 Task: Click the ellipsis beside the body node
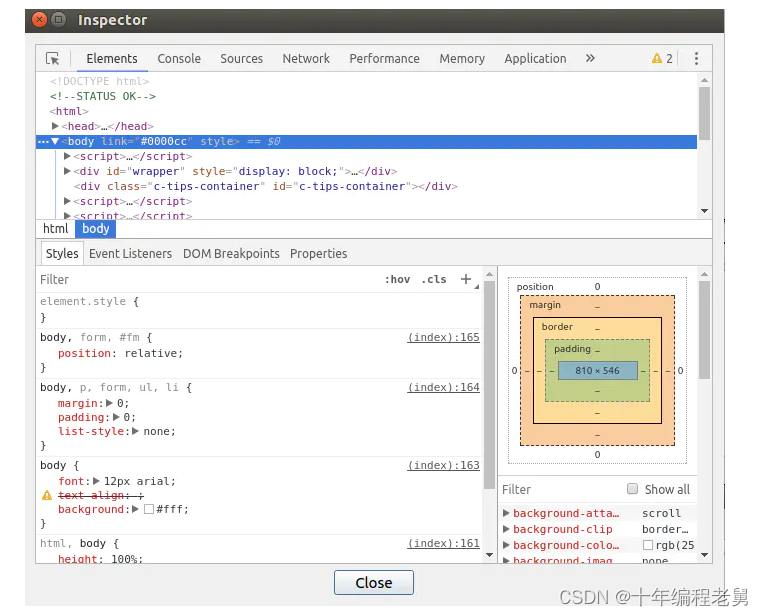[43, 142]
